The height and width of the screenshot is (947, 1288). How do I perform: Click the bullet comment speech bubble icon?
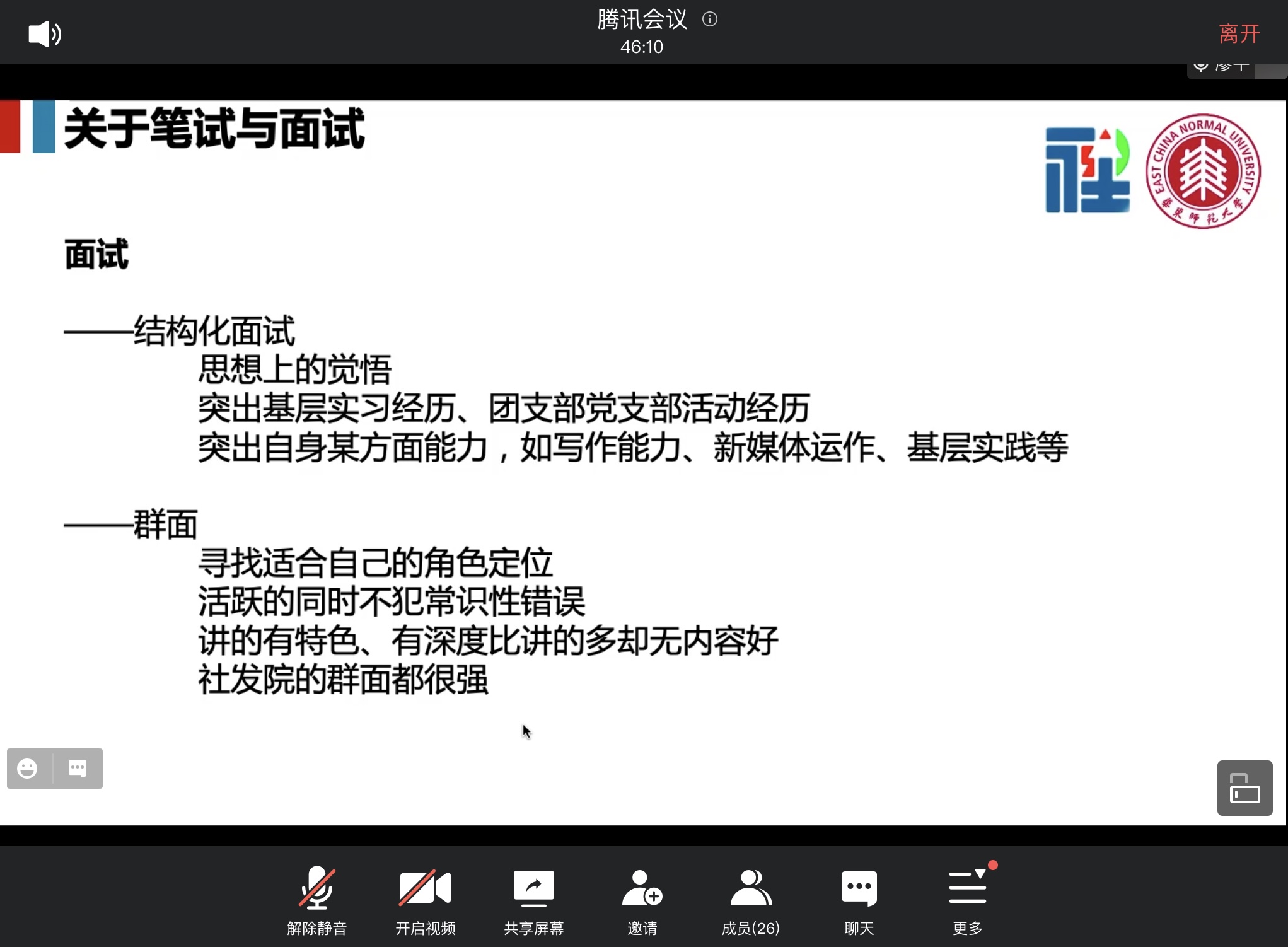(x=78, y=769)
